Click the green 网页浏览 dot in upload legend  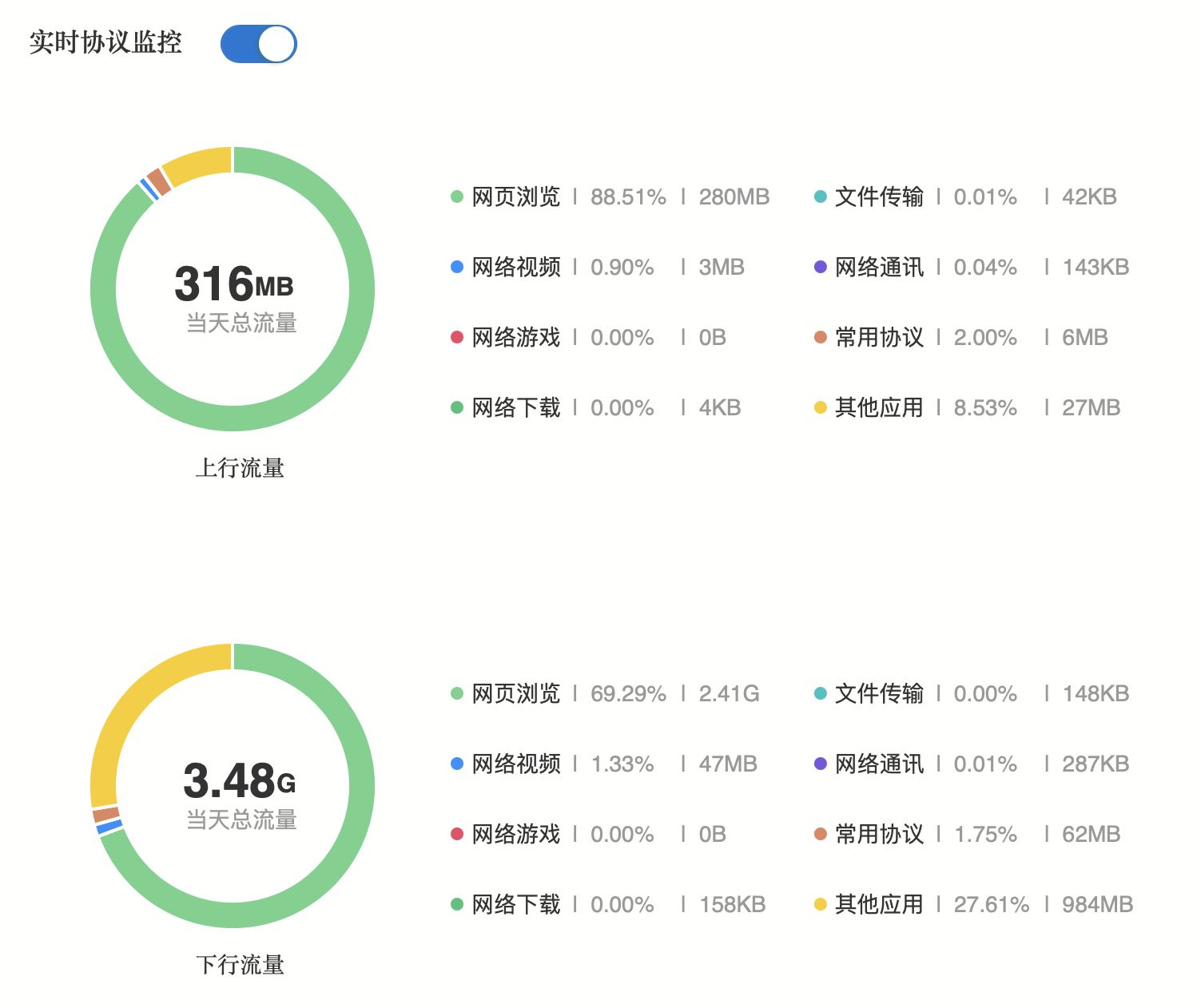click(457, 196)
